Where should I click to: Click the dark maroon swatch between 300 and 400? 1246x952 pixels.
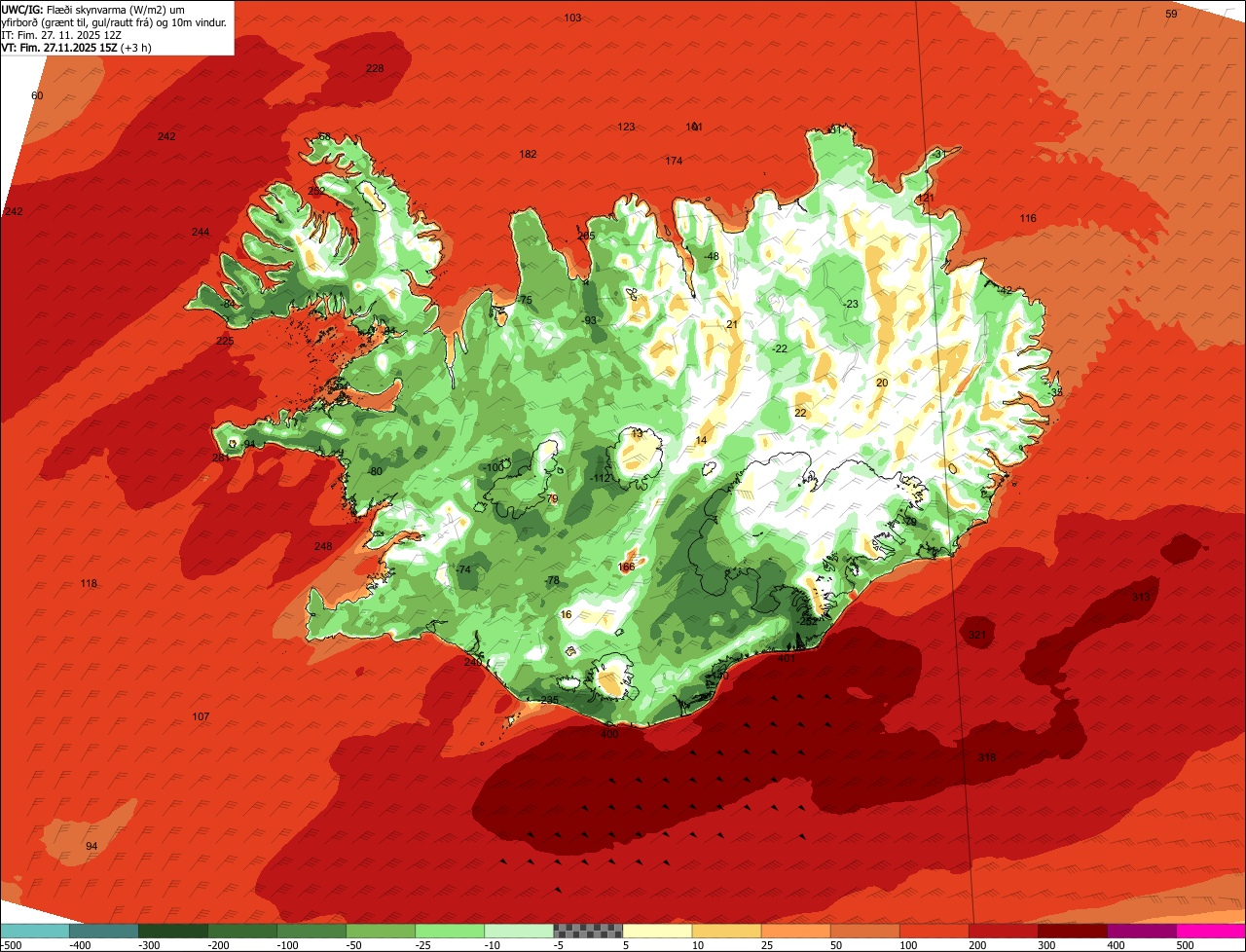1072,931
